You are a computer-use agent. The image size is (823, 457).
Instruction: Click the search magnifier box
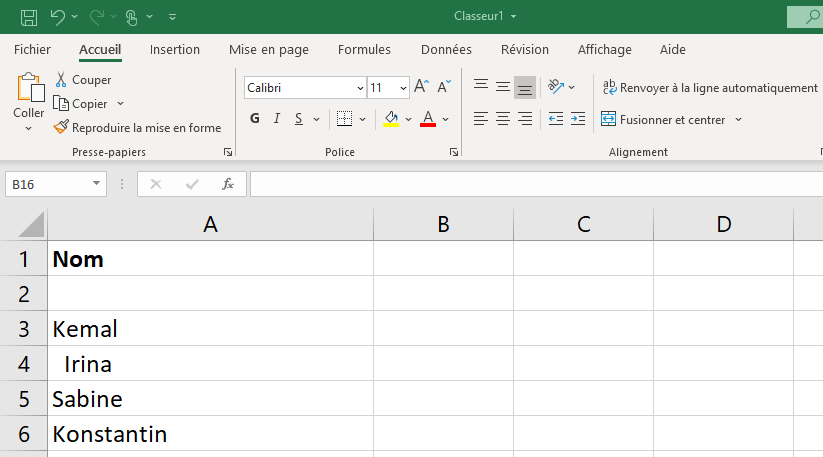click(x=805, y=17)
